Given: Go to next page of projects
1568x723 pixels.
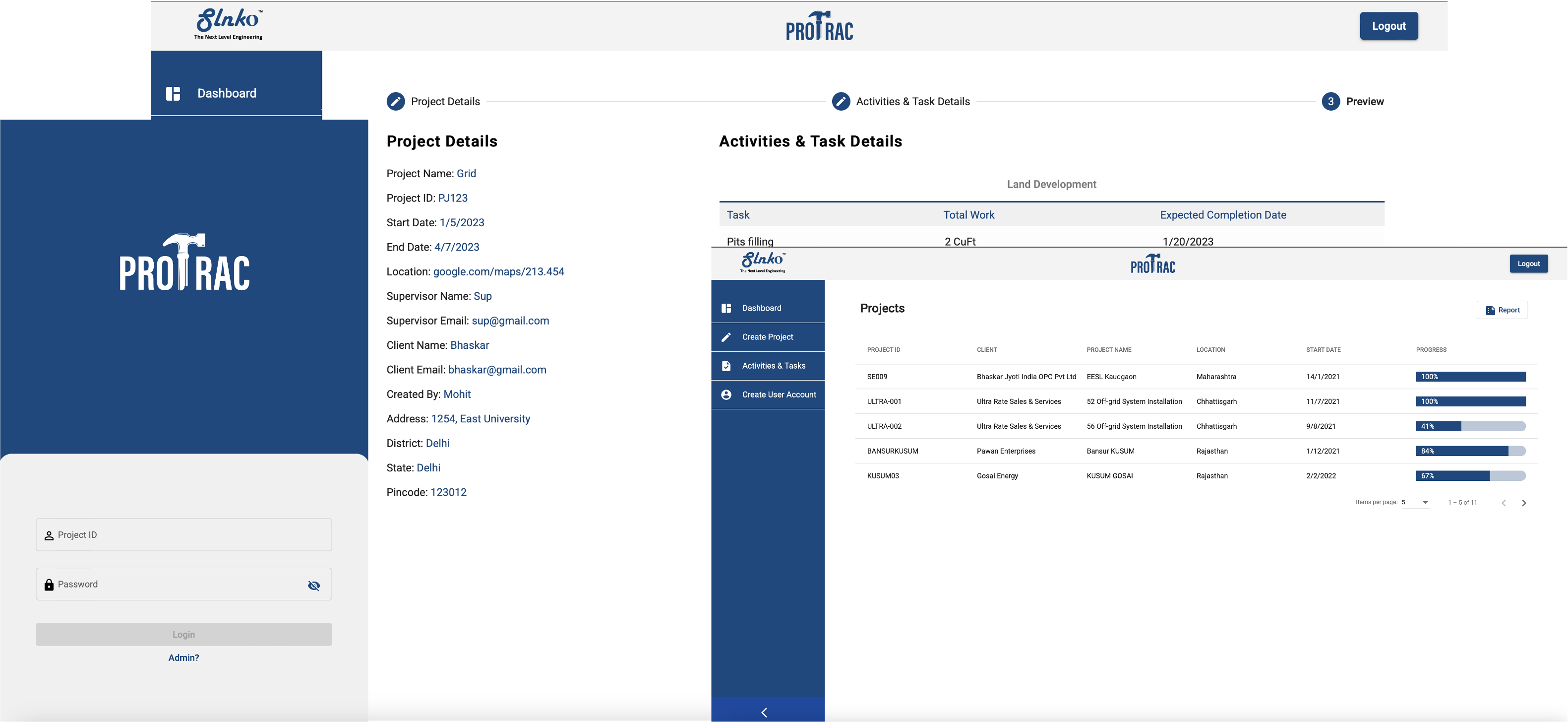Looking at the screenshot, I should point(1524,503).
